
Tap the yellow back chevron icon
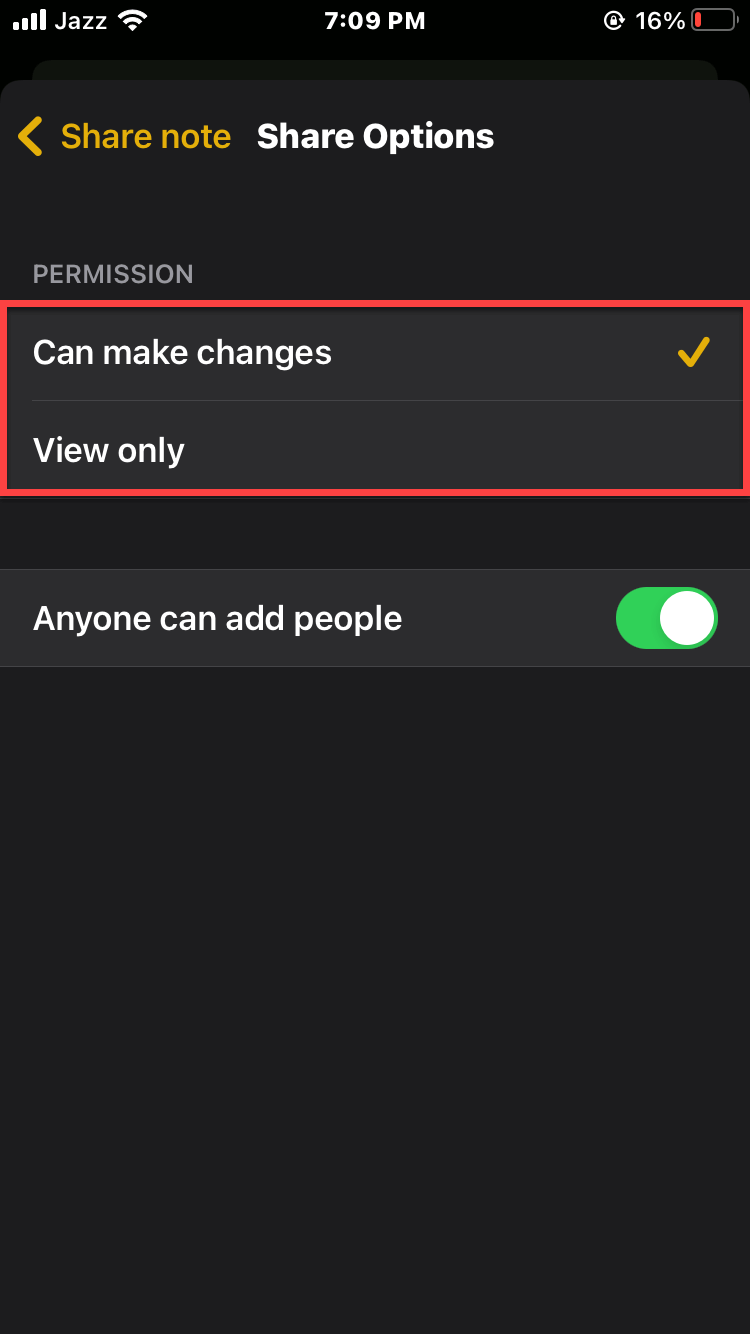pos(31,137)
